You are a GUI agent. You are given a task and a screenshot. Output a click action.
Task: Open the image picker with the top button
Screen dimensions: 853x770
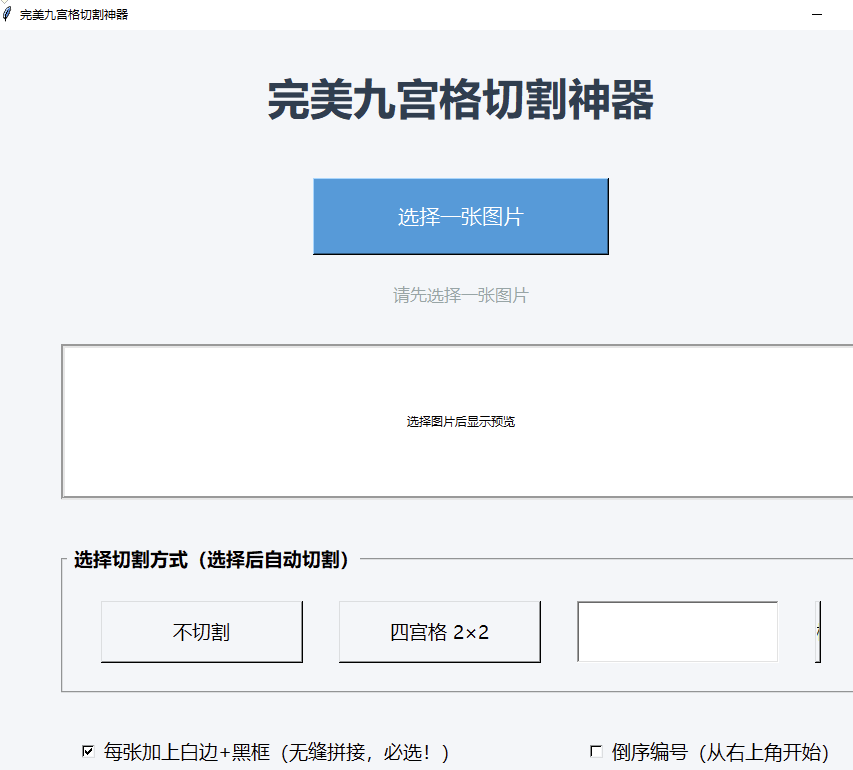coord(460,216)
